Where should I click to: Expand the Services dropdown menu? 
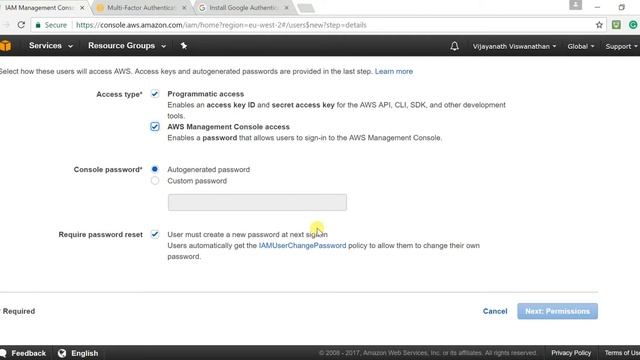click(x=51, y=46)
